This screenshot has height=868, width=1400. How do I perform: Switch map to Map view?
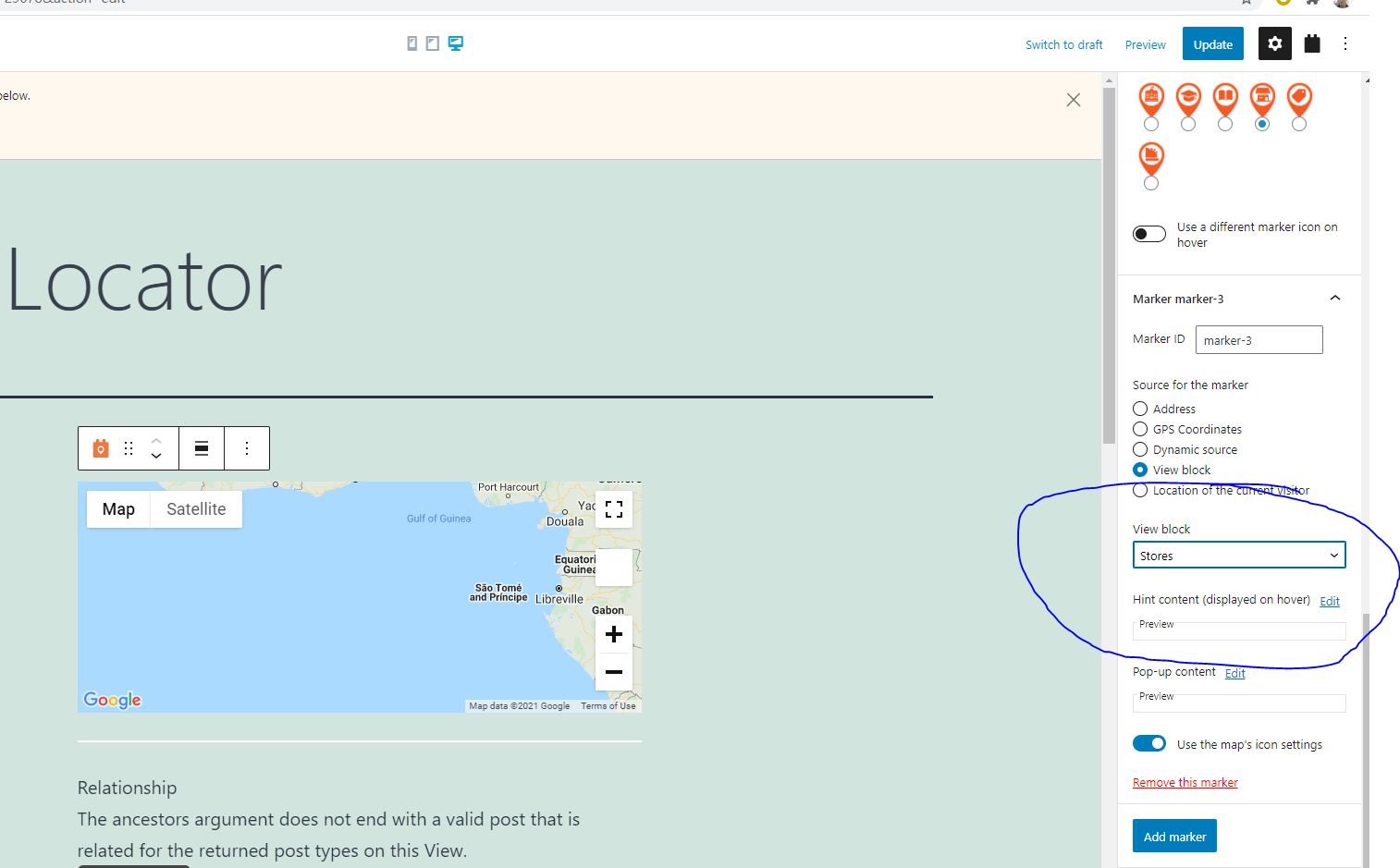[x=118, y=509]
